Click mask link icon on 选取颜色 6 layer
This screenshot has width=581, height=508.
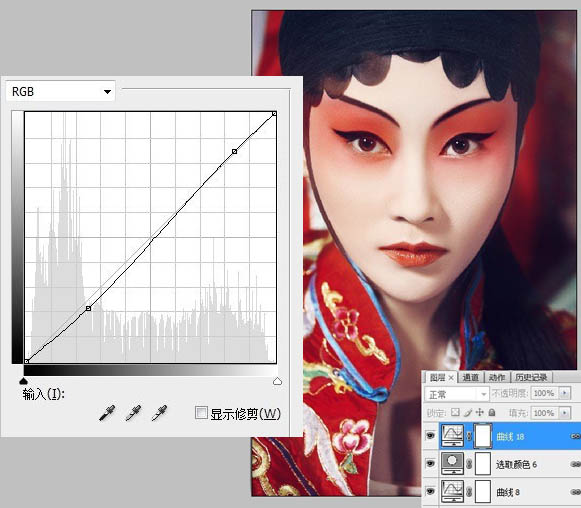coord(469,464)
